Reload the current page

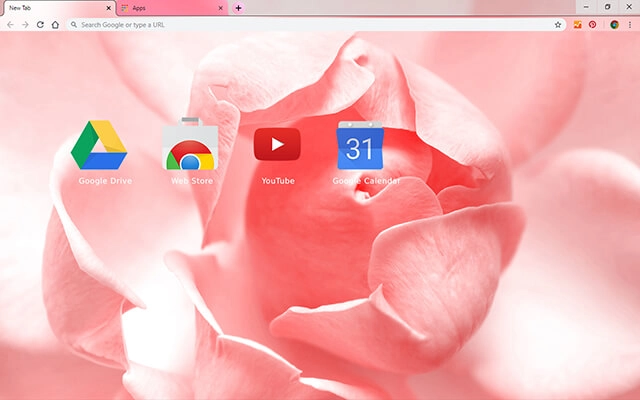pos(40,25)
